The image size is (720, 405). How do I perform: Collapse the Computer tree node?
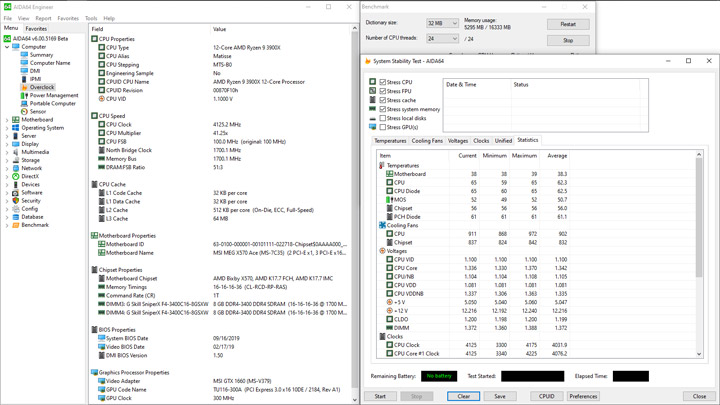[7, 47]
